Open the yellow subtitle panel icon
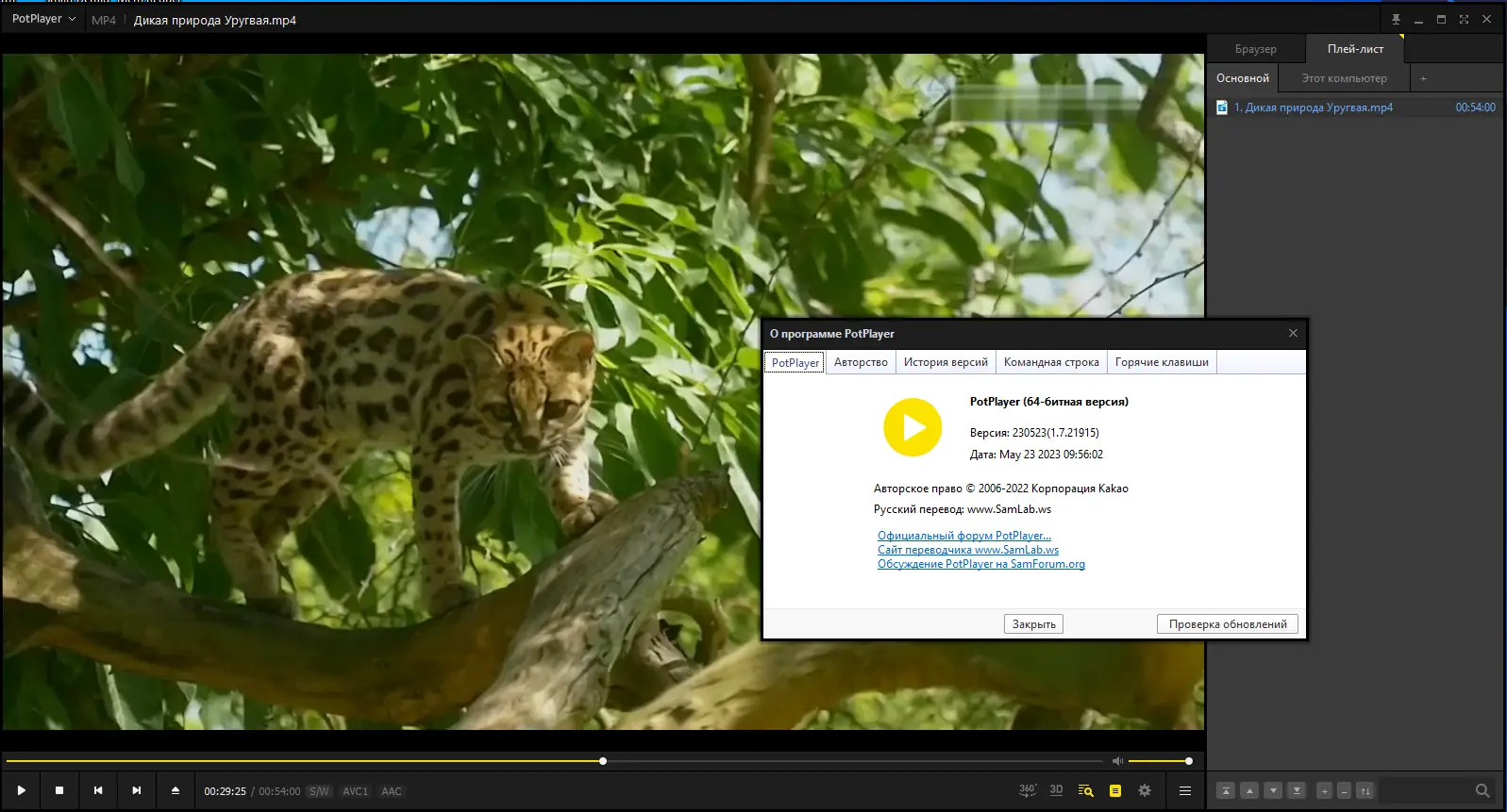1507x812 pixels. [x=1115, y=791]
